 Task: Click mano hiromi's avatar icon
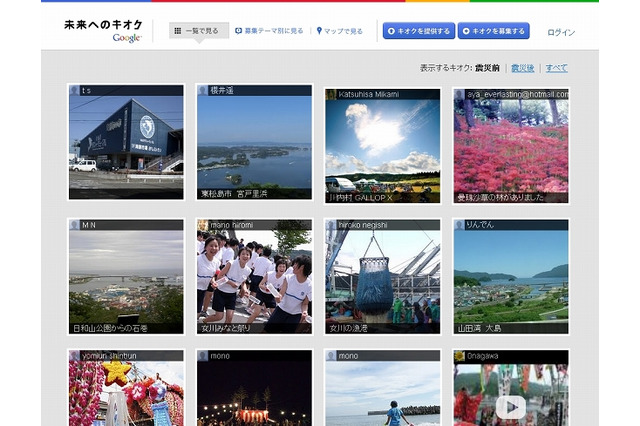coord(202,225)
